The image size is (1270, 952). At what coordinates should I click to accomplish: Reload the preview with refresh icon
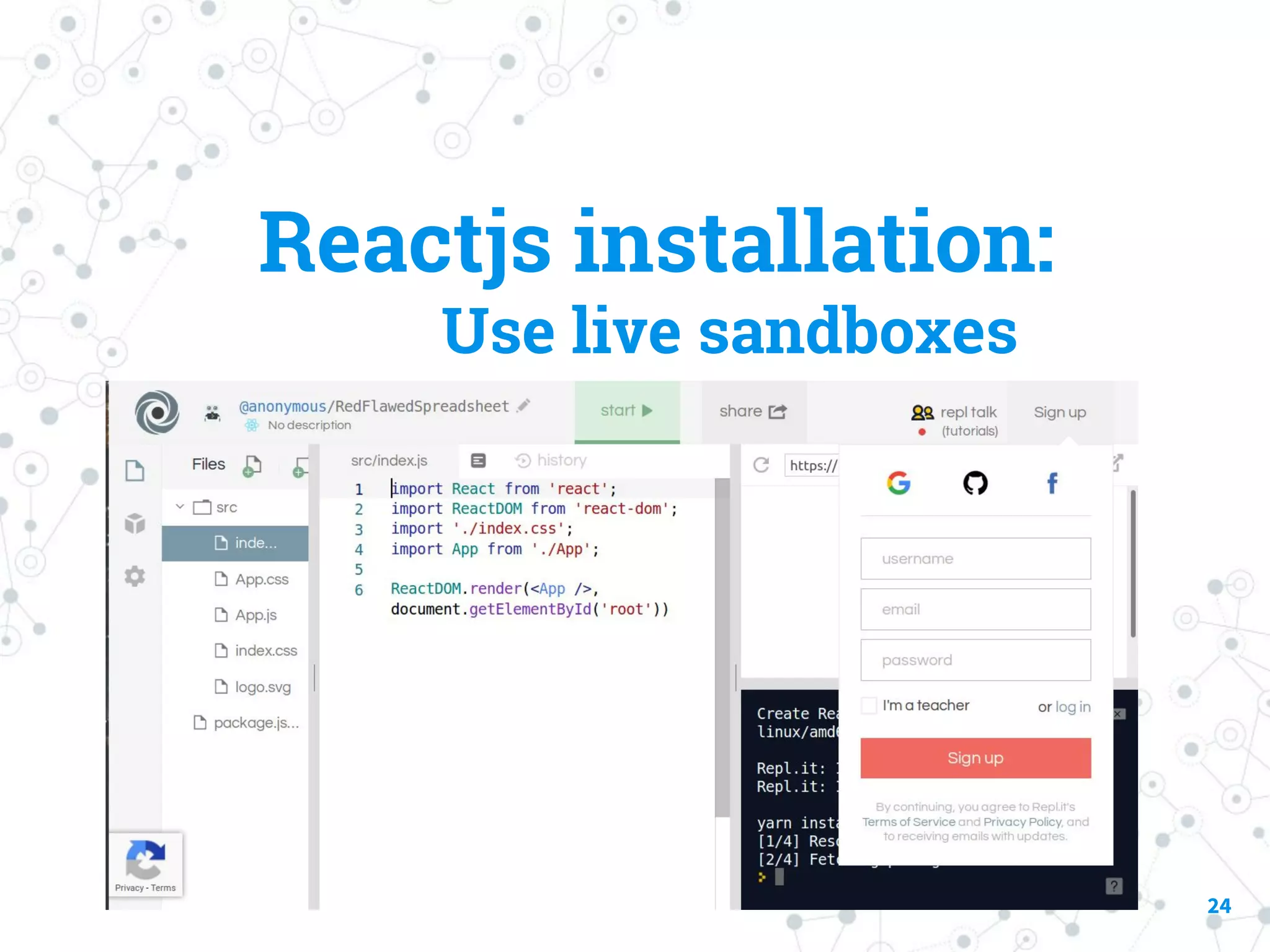pyautogui.click(x=762, y=465)
